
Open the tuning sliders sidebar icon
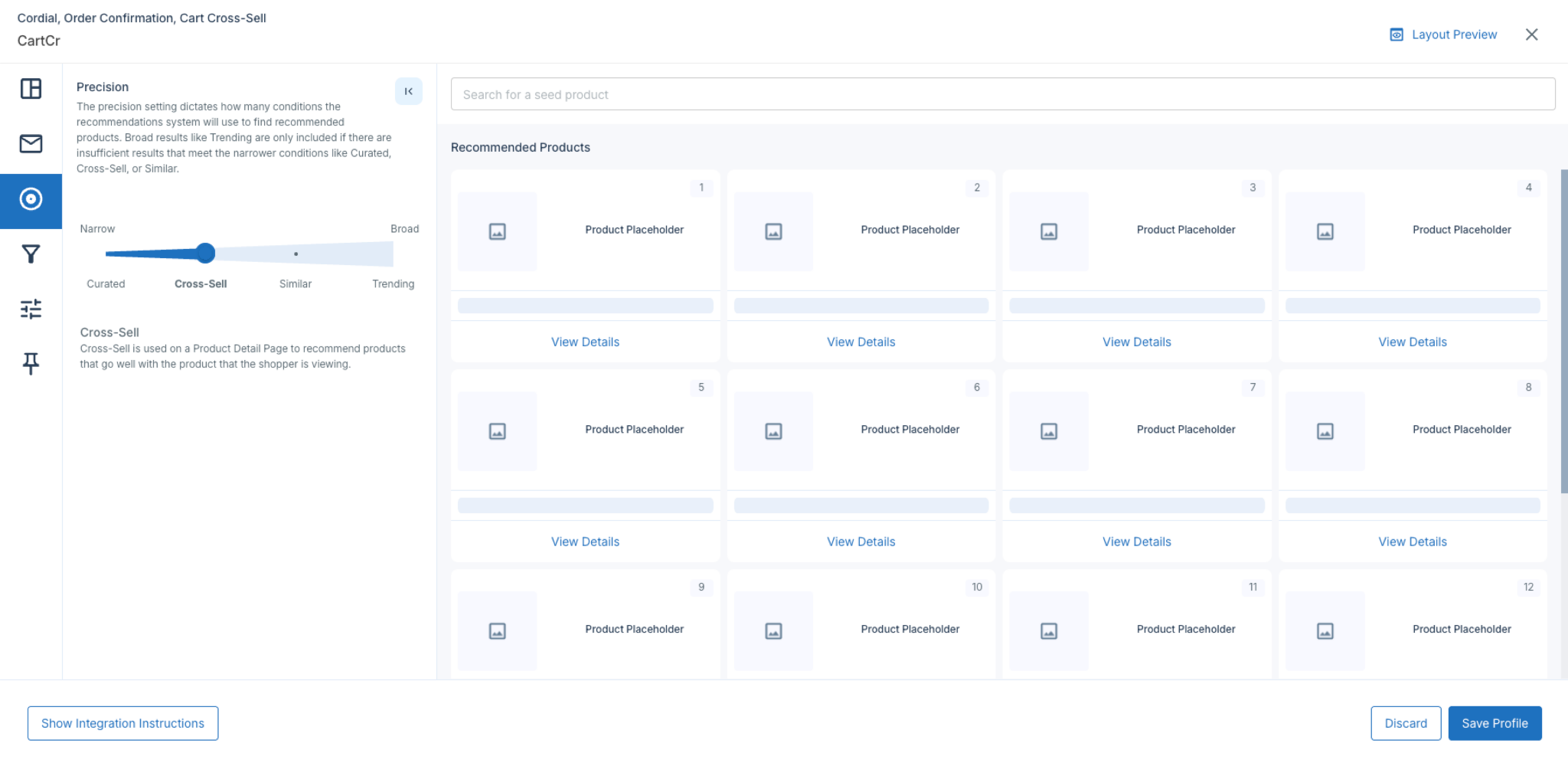click(31, 309)
